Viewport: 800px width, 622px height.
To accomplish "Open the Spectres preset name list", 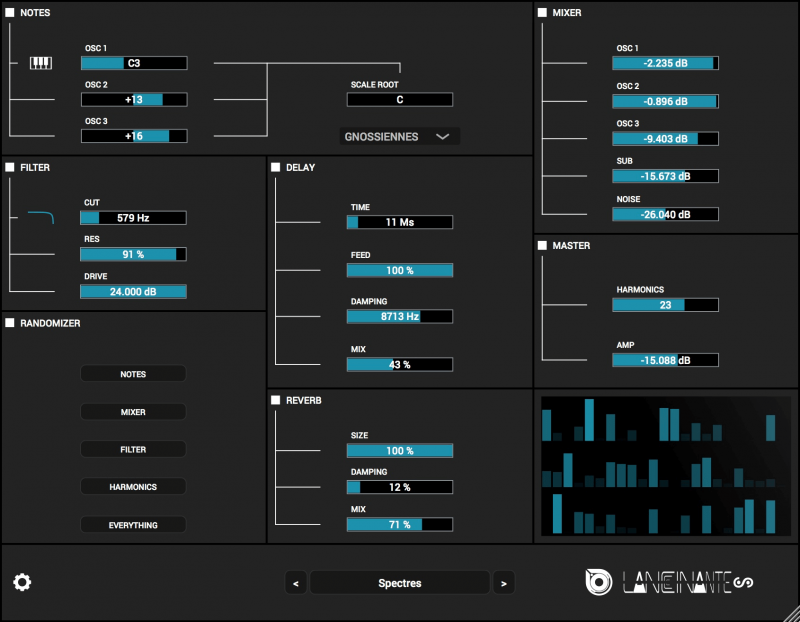I will (x=400, y=583).
